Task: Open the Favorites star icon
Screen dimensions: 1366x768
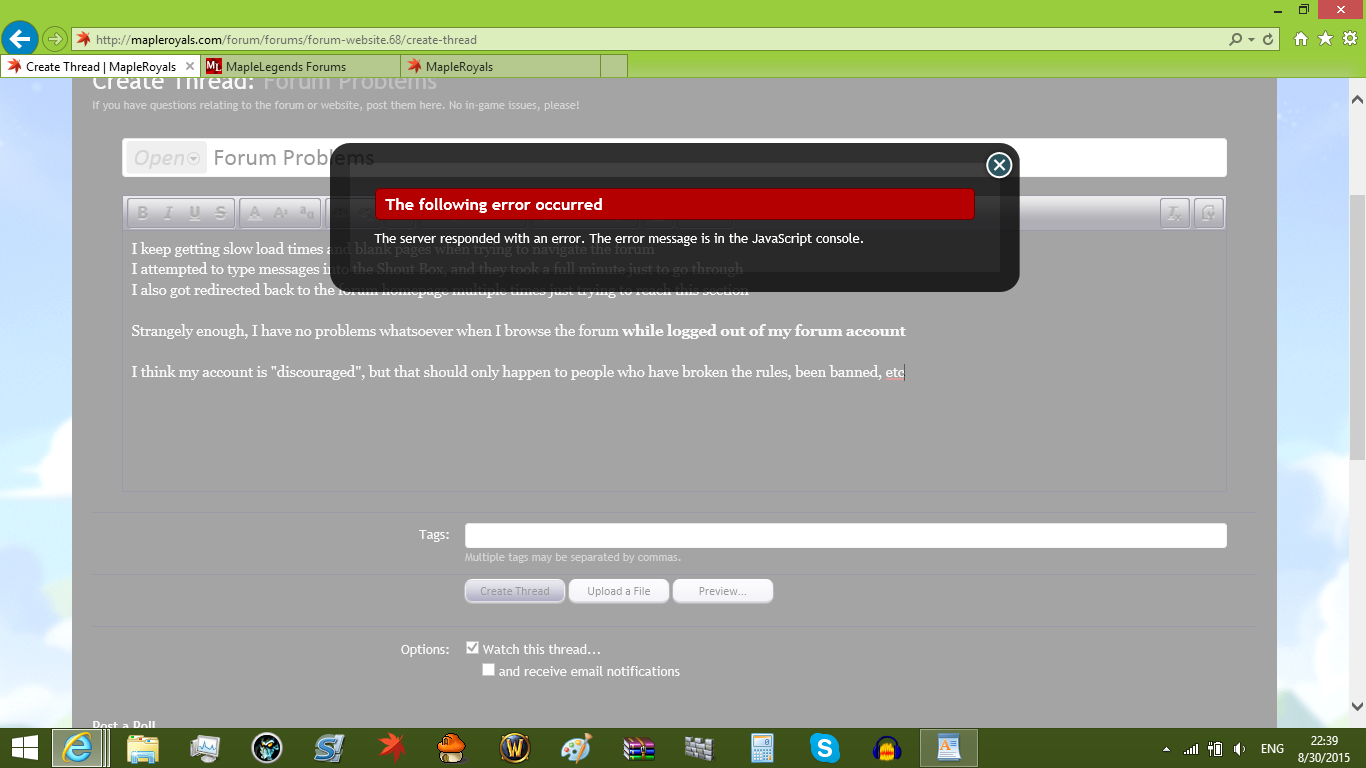Action: (x=1325, y=39)
